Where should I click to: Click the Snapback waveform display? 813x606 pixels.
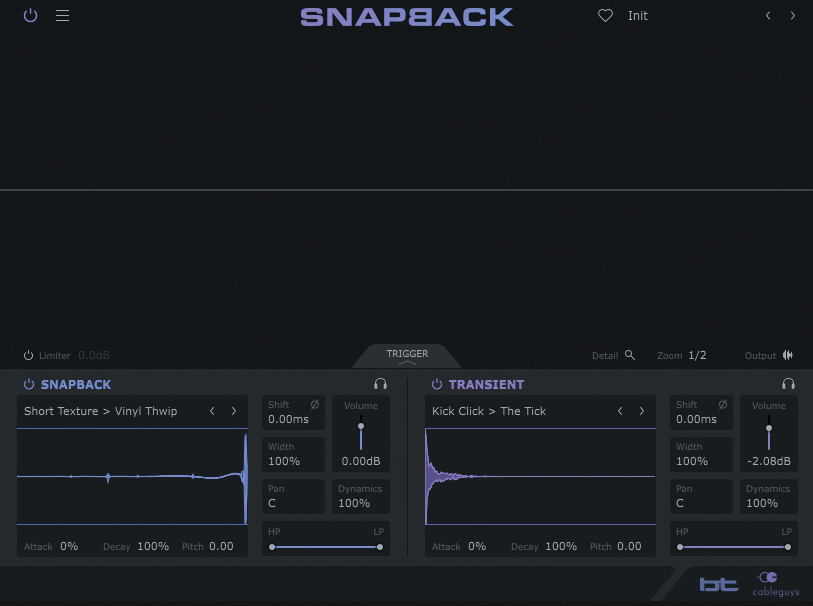pos(132,476)
